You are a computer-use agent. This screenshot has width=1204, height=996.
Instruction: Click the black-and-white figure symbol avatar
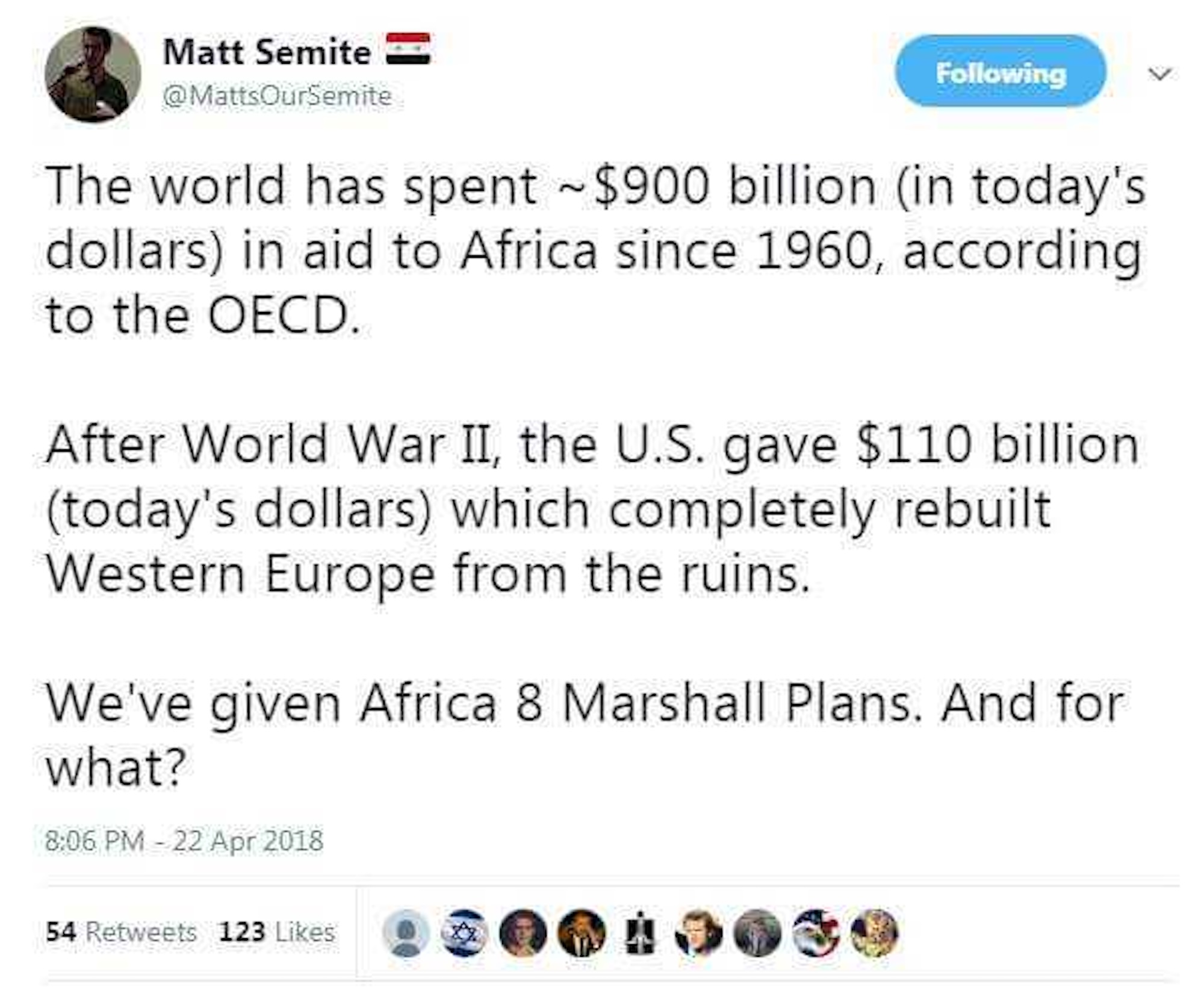click(x=639, y=933)
